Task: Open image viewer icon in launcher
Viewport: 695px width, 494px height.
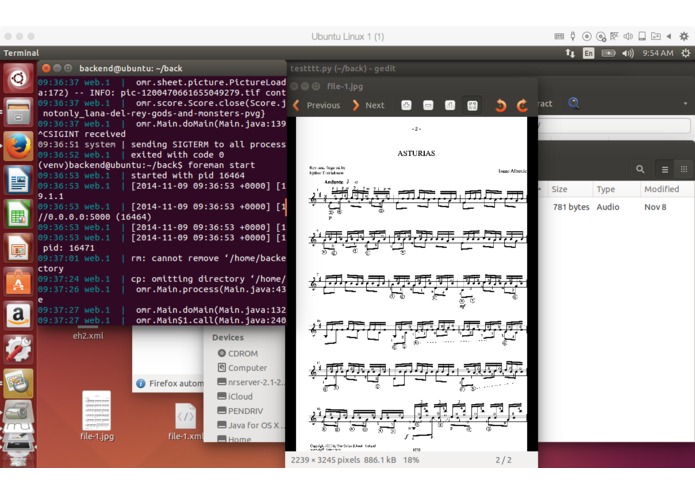Action: (x=18, y=383)
